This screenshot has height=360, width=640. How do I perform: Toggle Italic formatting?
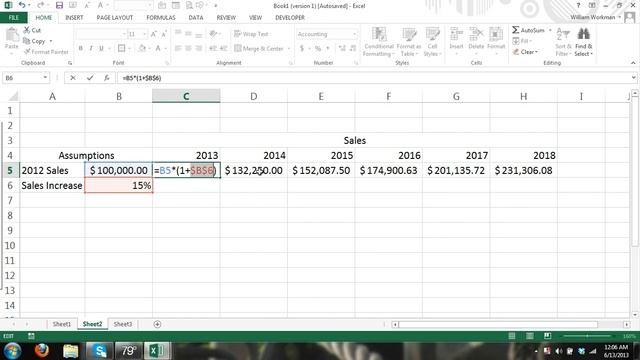click(91, 49)
